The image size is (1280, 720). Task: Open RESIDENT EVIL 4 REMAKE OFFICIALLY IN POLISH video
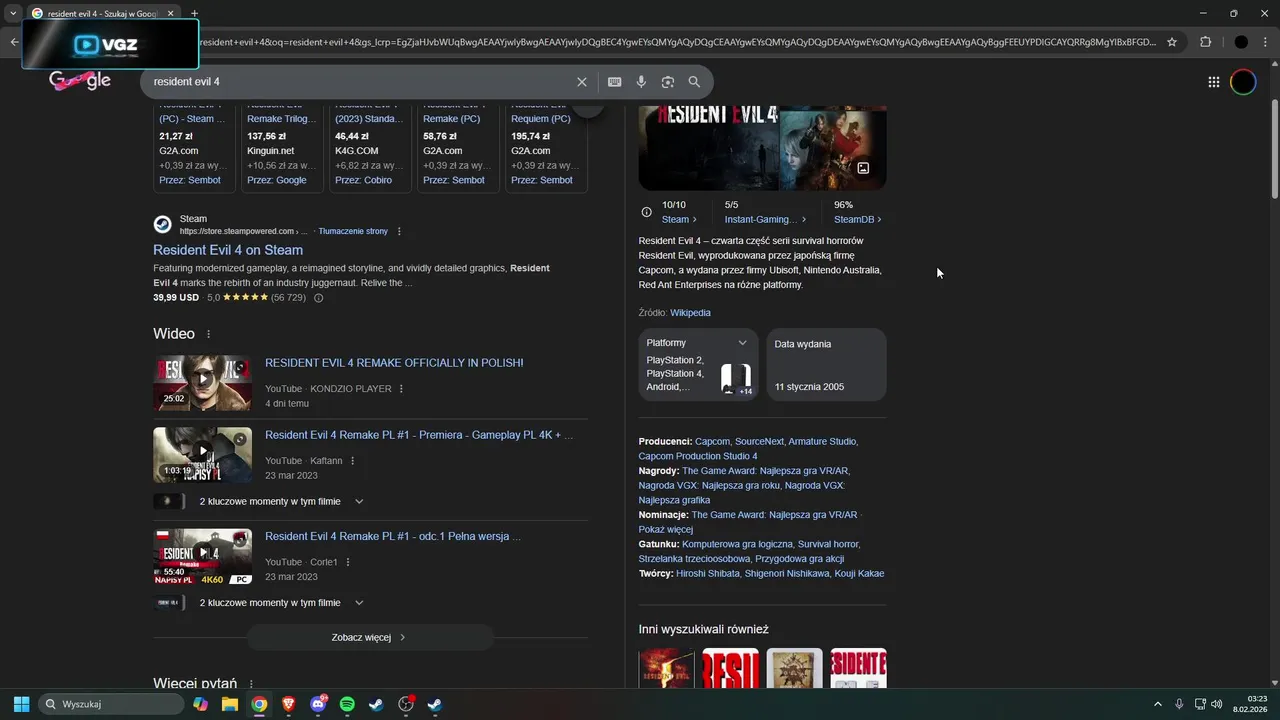[394, 363]
